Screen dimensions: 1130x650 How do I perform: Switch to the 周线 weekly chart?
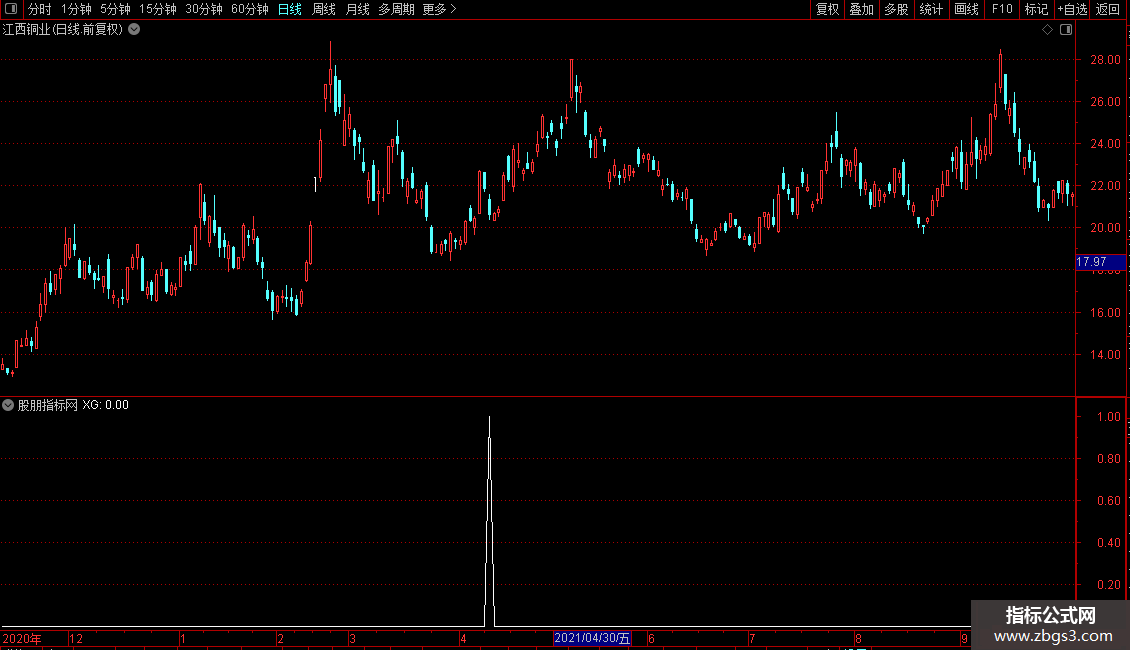(324, 9)
